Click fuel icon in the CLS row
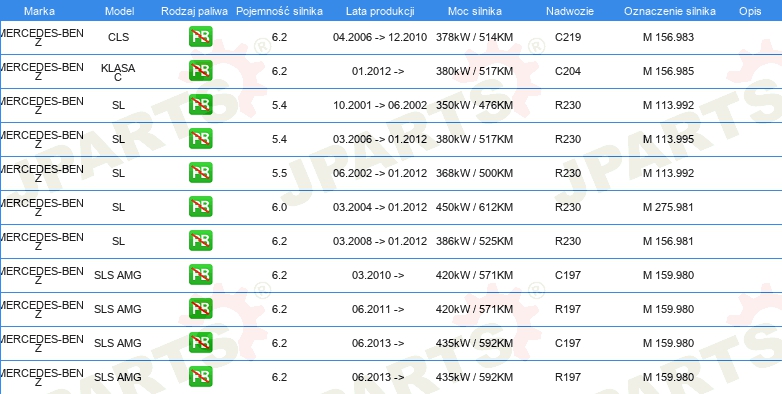Screen dimensions: 782x394 coord(200,37)
